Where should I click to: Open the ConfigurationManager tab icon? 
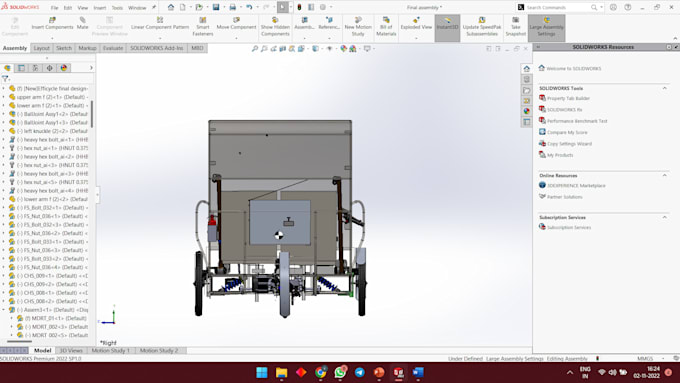(36, 68)
